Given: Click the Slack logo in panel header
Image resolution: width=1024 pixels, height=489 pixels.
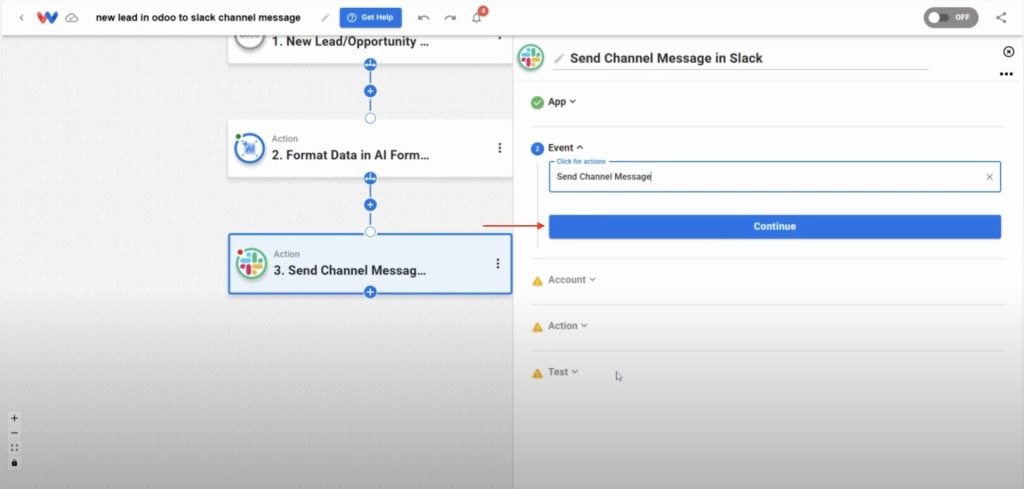Looking at the screenshot, I should coord(531,57).
